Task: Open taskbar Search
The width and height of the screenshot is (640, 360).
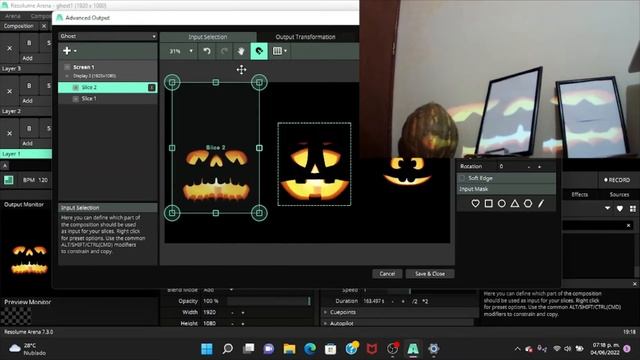Action: pos(227,349)
